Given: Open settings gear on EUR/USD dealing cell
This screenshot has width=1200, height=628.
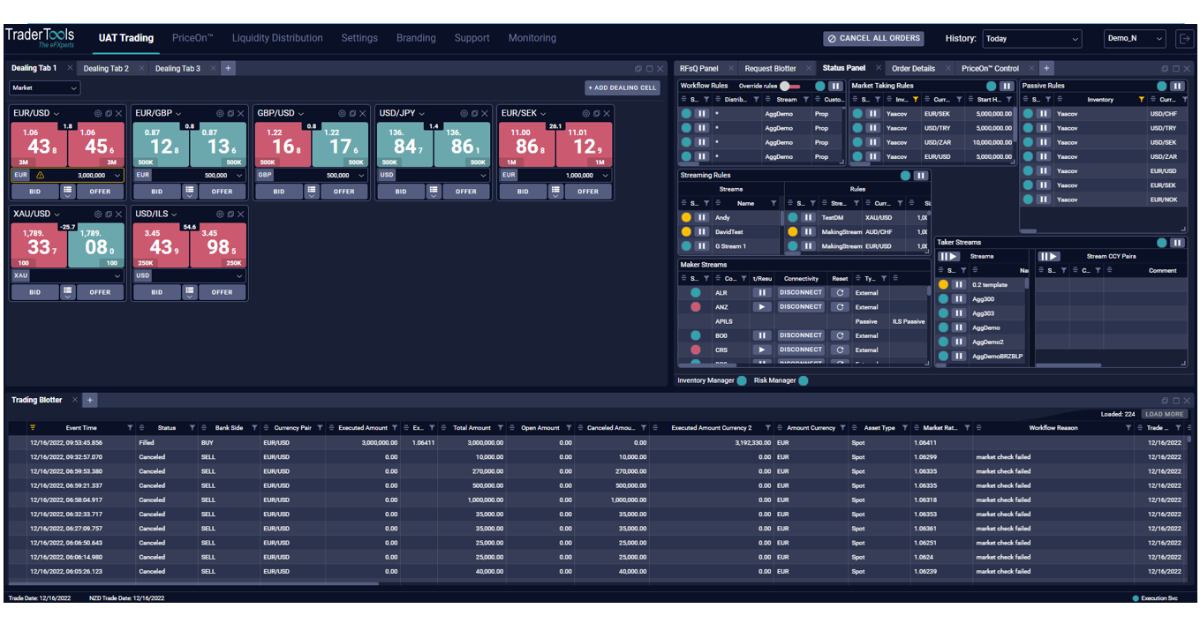Looking at the screenshot, I should click(x=98, y=114).
